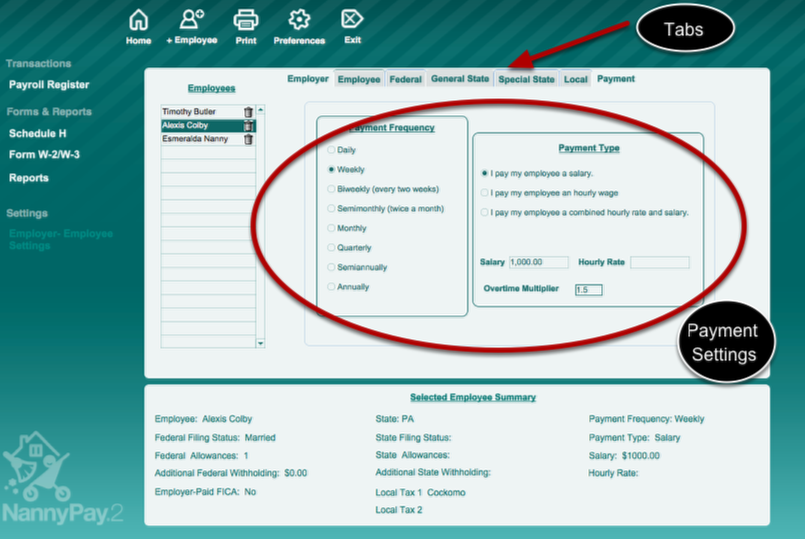The image size is (805, 539).
Task: Switch to the Federal tab
Action: (x=405, y=79)
